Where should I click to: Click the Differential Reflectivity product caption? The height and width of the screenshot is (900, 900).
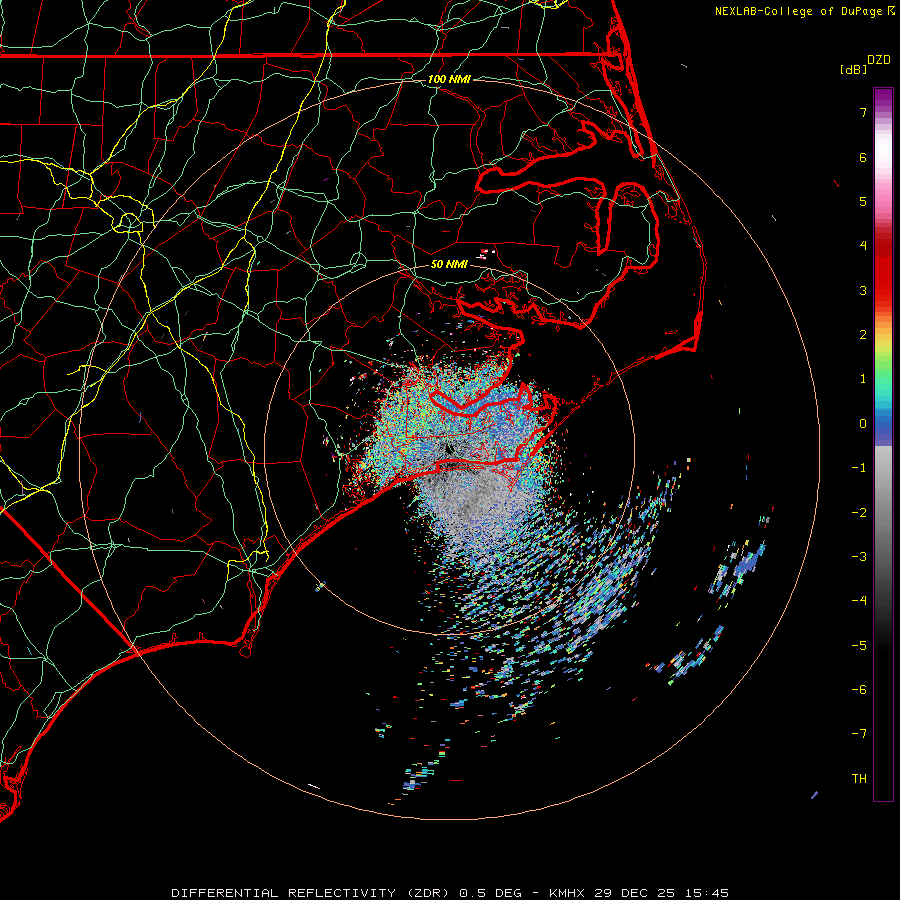click(449, 893)
